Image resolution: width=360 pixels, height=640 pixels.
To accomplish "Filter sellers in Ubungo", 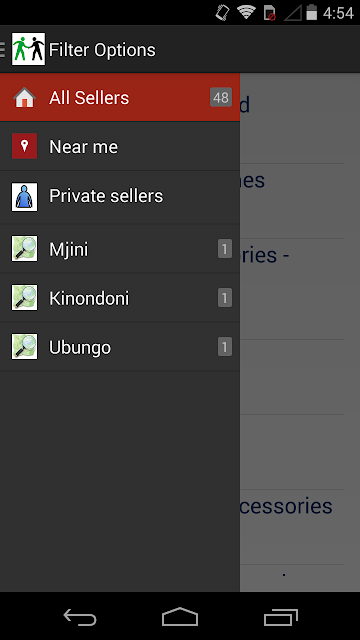I will point(120,347).
